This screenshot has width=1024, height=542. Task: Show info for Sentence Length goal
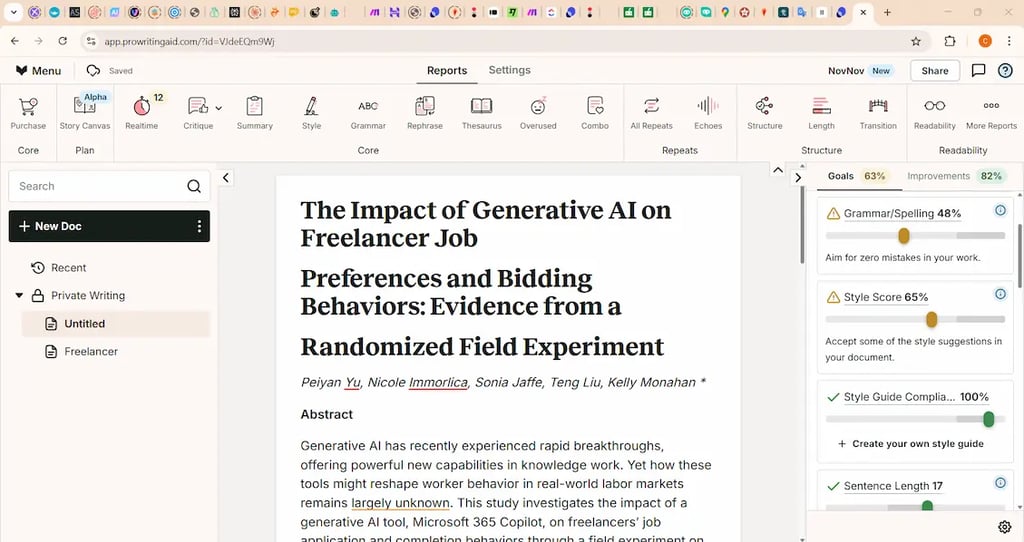pos(1000,483)
